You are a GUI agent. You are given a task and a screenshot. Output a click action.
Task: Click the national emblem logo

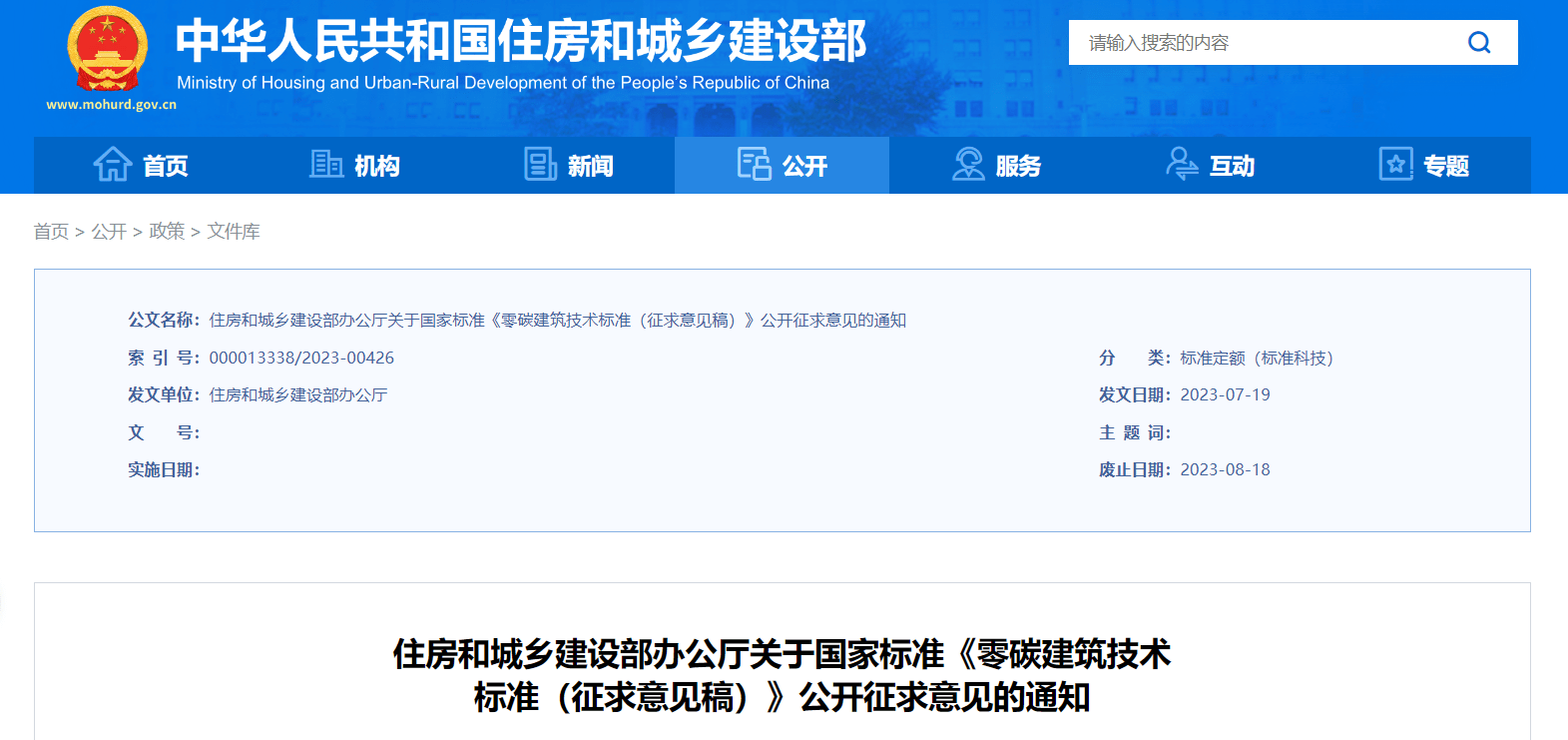[107, 49]
